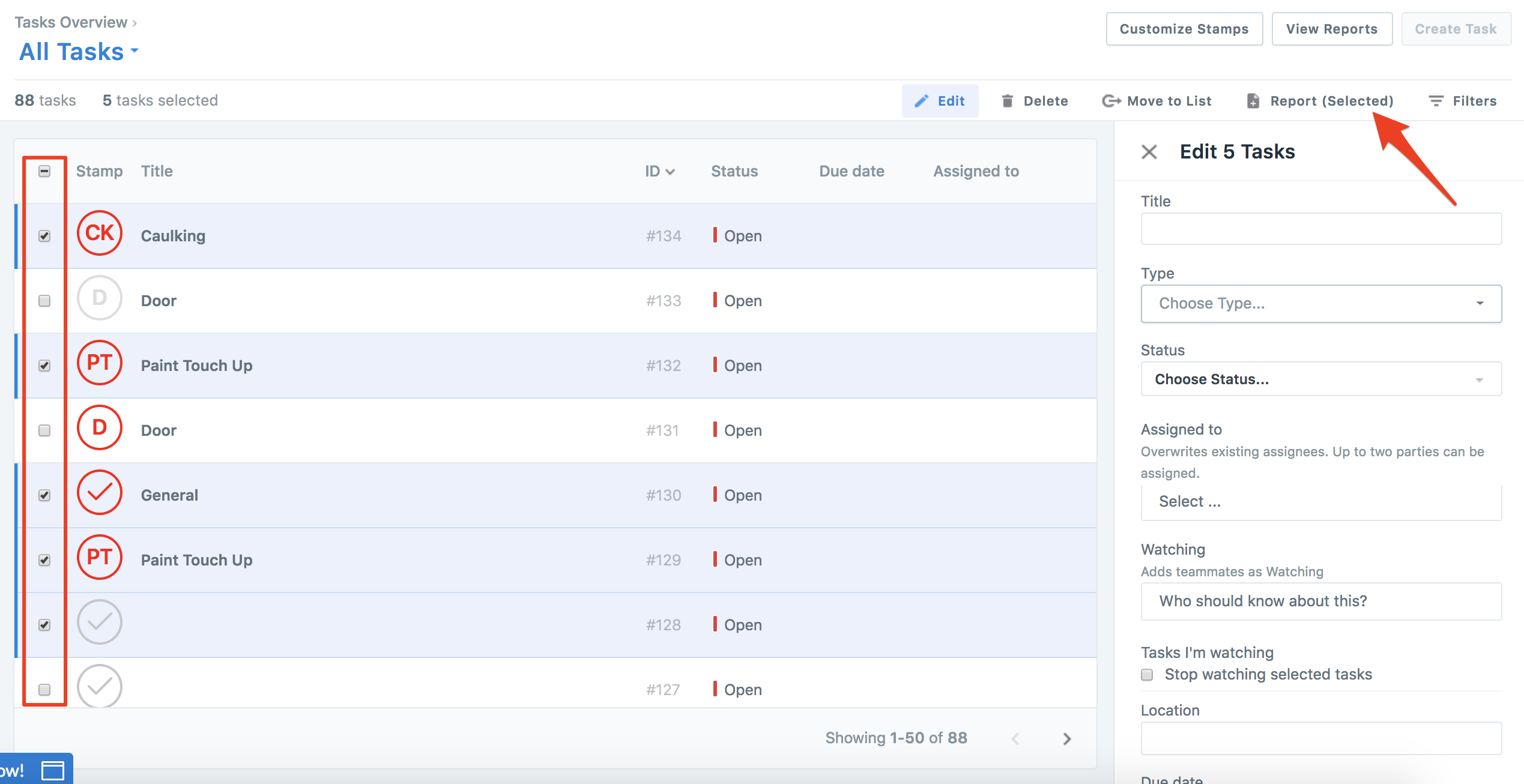
Task: Open View Reports
Action: (x=1331, y=28)
